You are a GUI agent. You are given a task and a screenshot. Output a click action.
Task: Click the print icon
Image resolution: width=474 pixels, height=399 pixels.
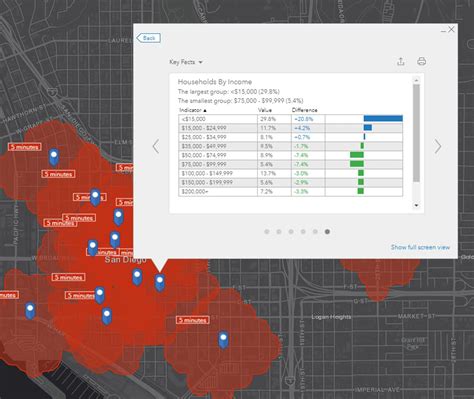(421, 61)
